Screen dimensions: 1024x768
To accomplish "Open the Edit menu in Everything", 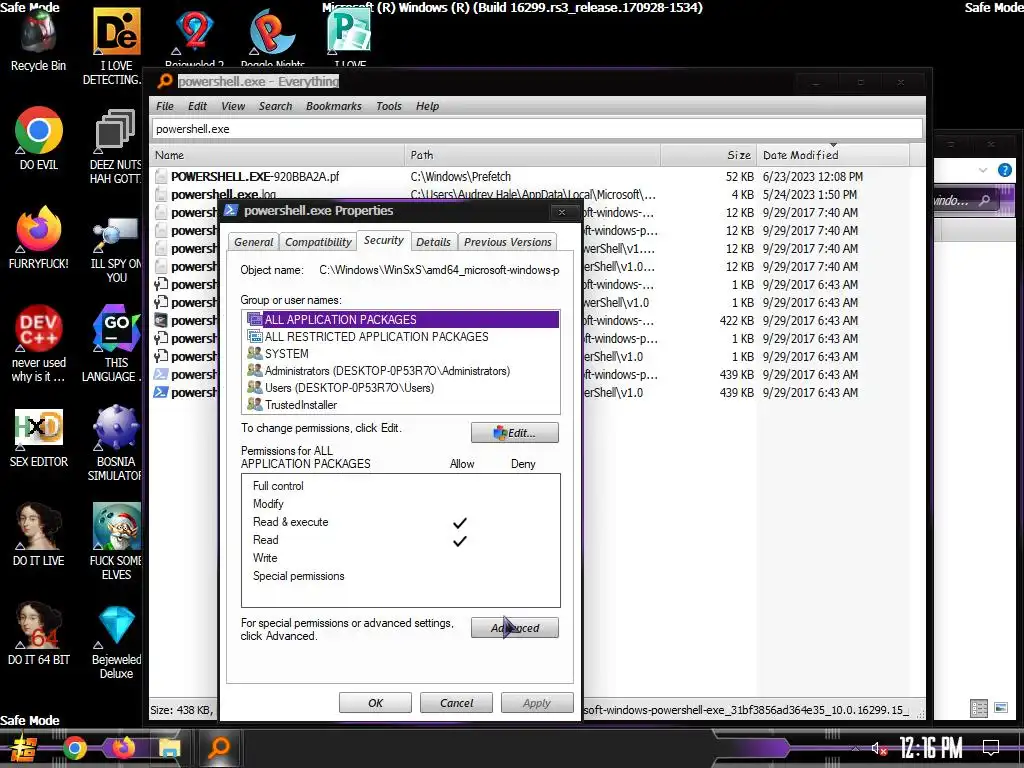I will (197, 106).
